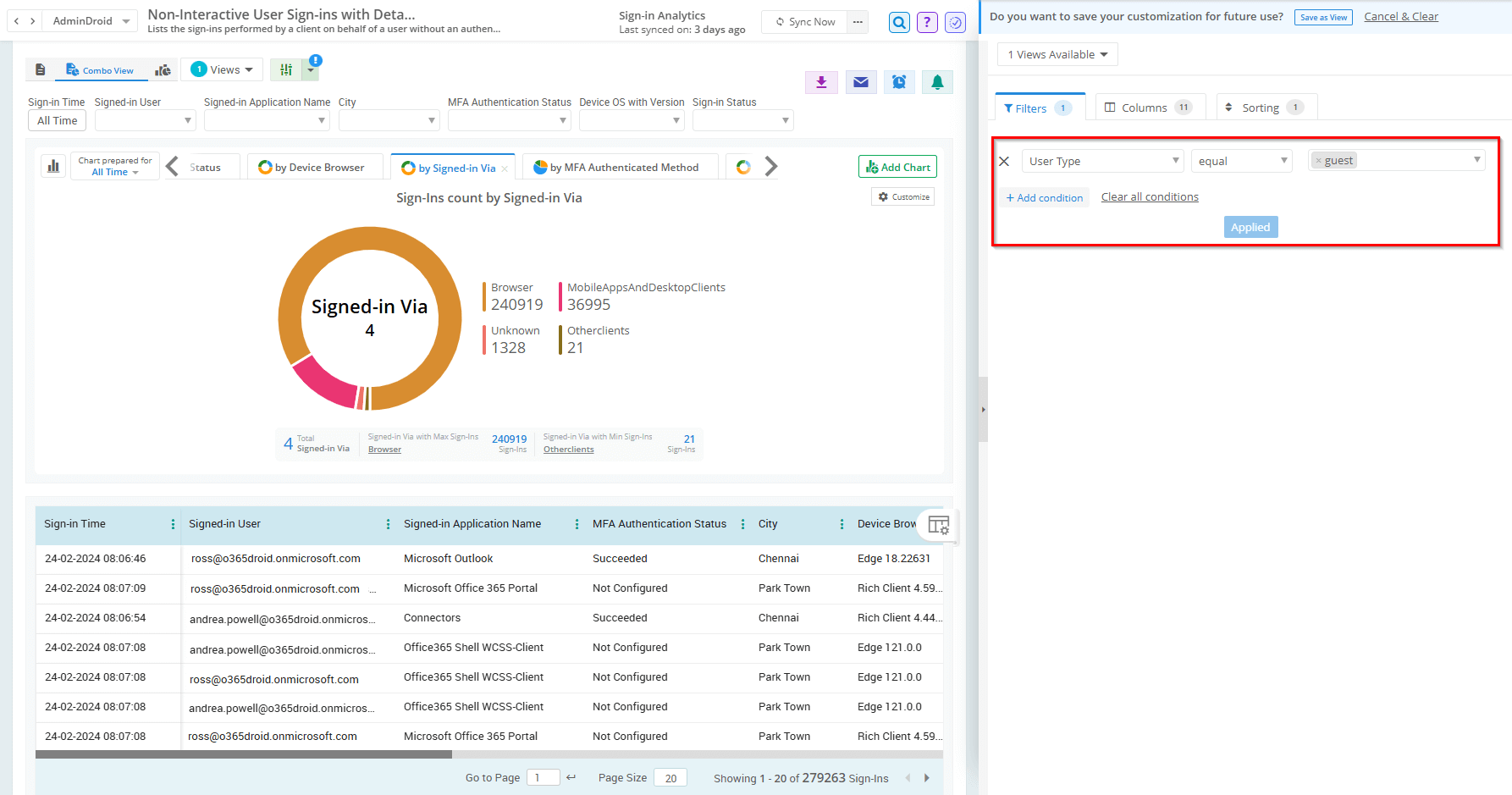The height and width of the screenshot is (795, 1512).
Task: Switch to the chart-only view icon
Action: tap(163, 70)
